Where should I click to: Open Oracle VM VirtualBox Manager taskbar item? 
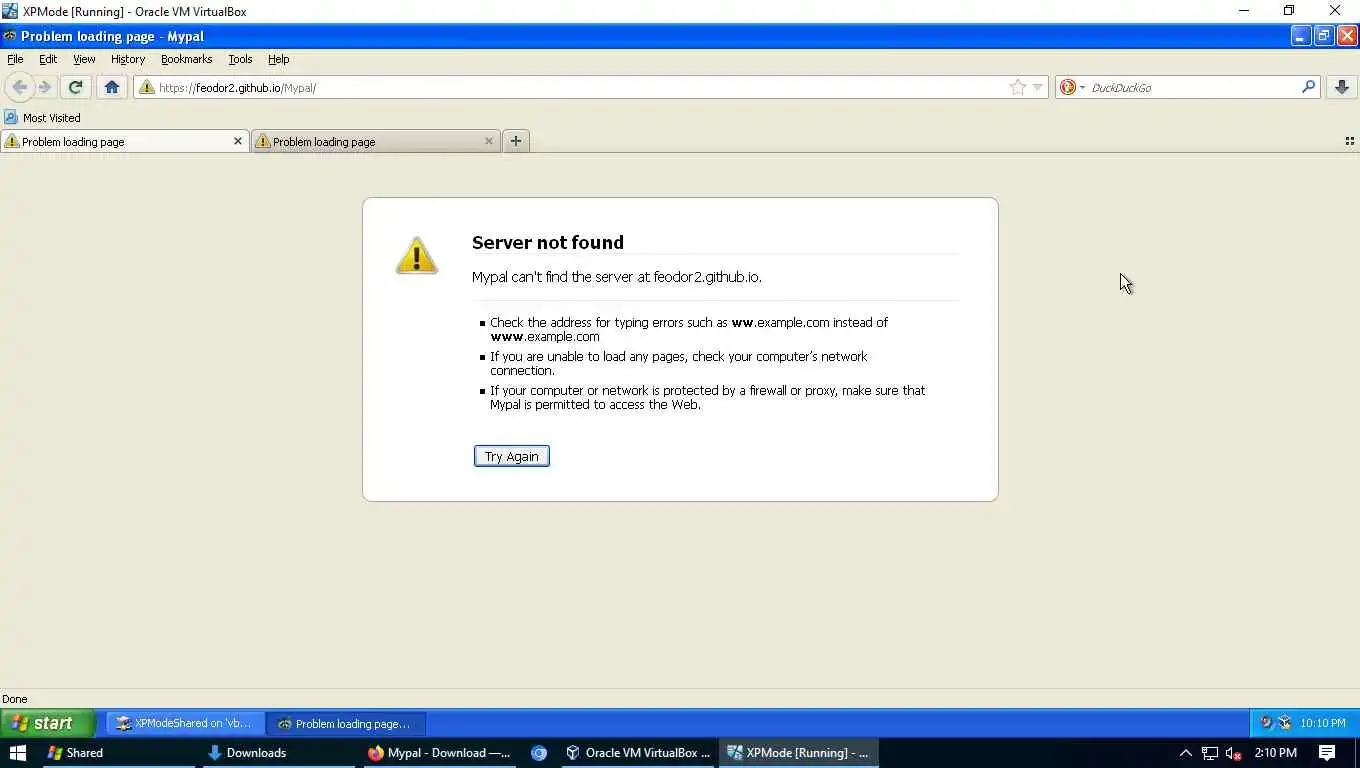pos(638,753)
